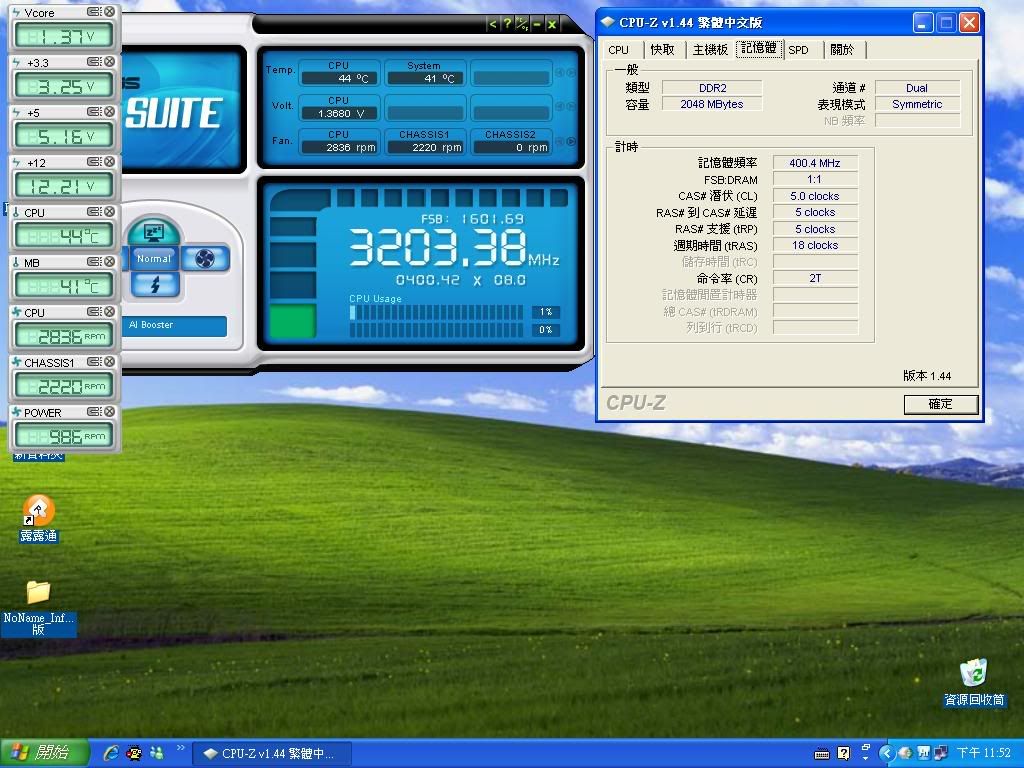1024x768 pixels.
Task: Open settings icon on the CHASSIS1 widget
Action: point(94,362)
